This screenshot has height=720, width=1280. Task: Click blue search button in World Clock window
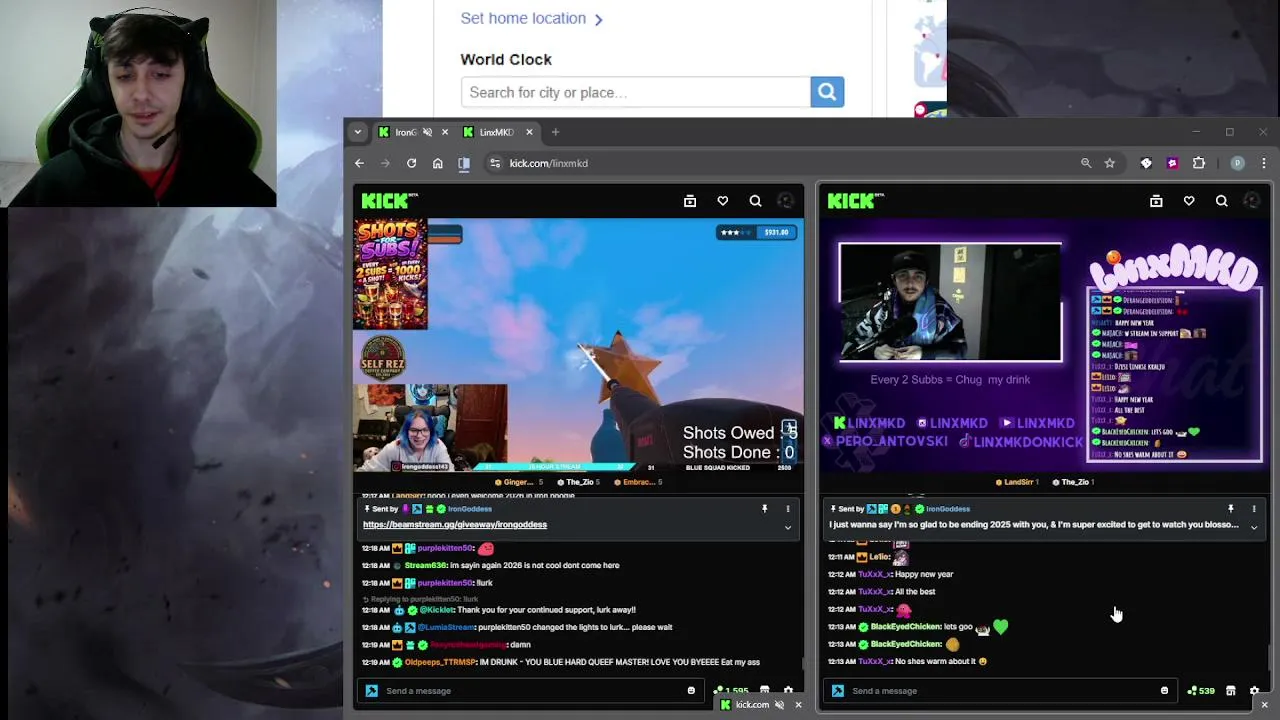point(827,92)
